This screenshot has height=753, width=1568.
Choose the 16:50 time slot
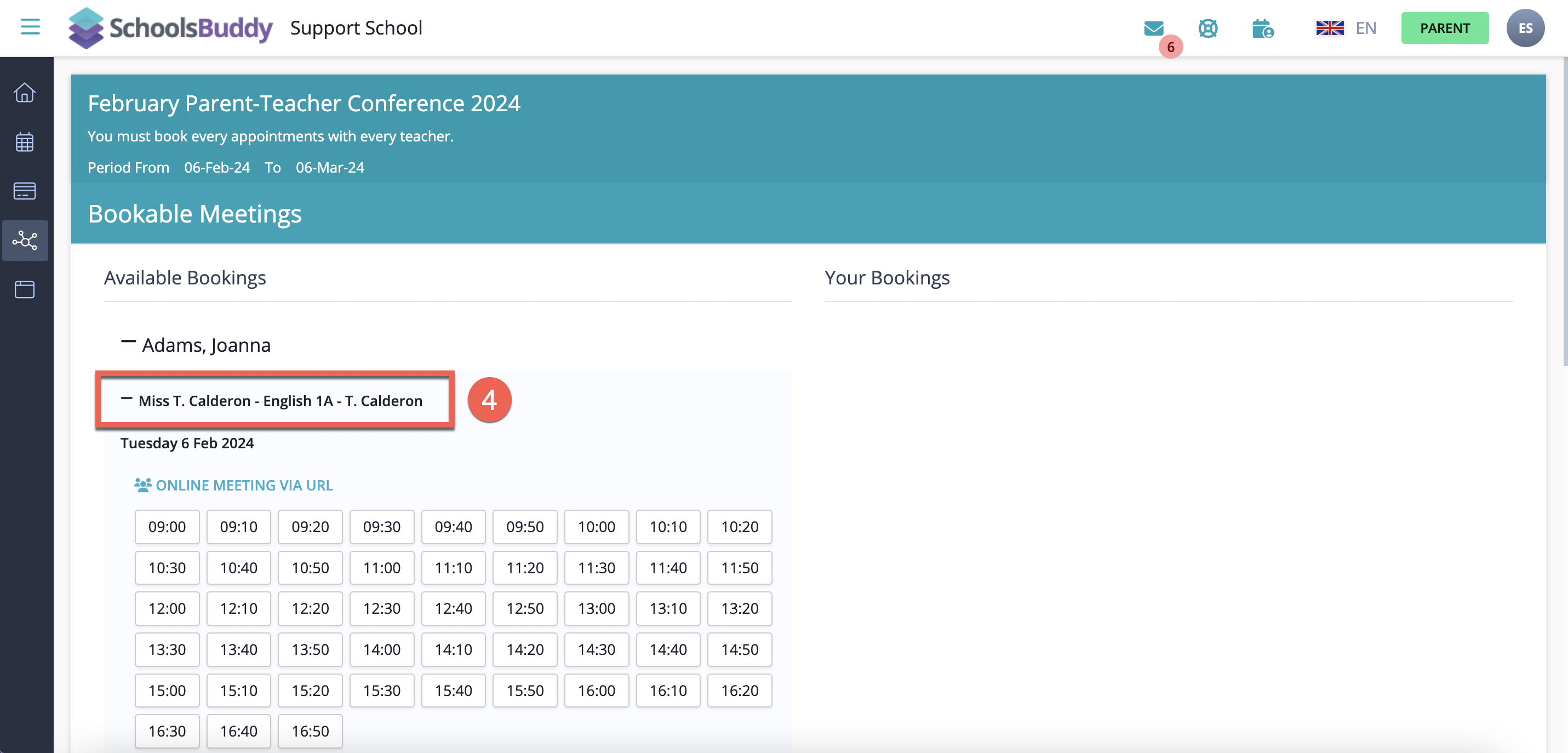(x=310, y=731)
